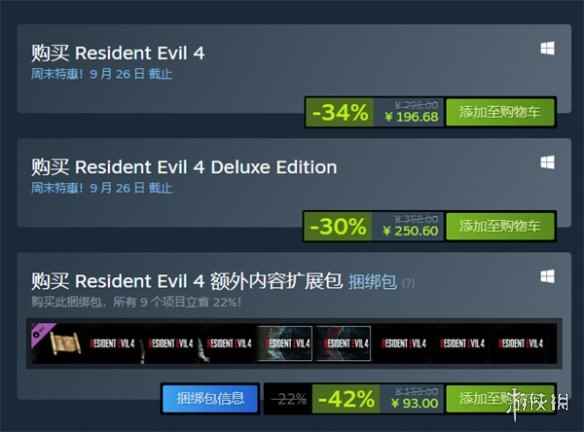Click Windows icon on the bundle panel
Image resolution: width=584 pixels, height=432 pixels.
click(548, 276)
